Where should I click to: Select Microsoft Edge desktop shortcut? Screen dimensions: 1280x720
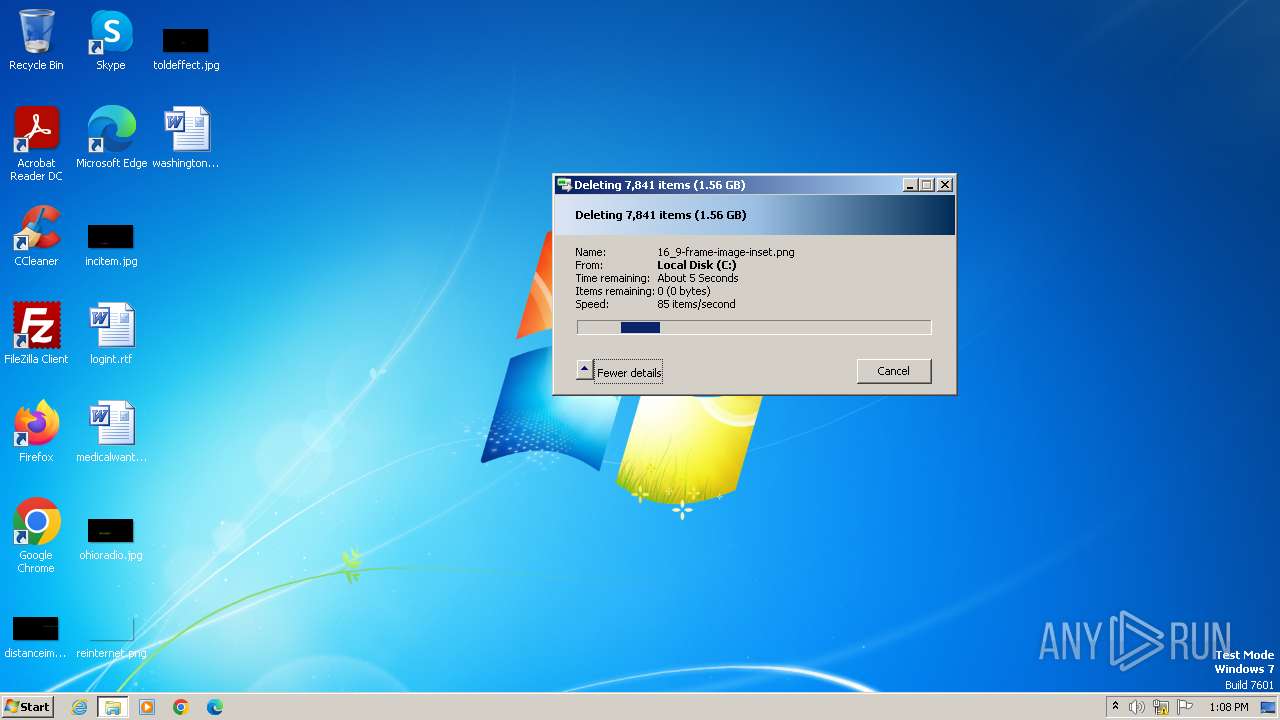click(111, 137)
